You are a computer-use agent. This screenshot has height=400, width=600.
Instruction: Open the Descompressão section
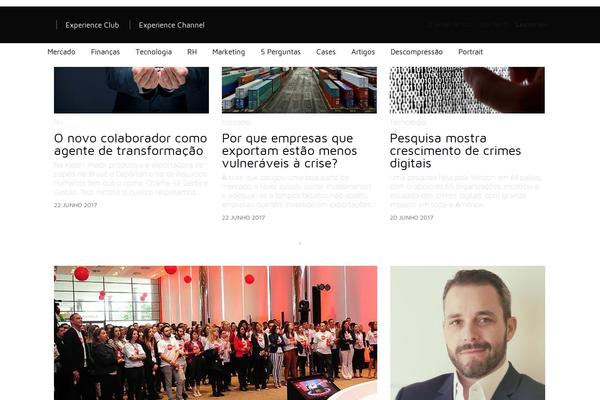point(416,52)
